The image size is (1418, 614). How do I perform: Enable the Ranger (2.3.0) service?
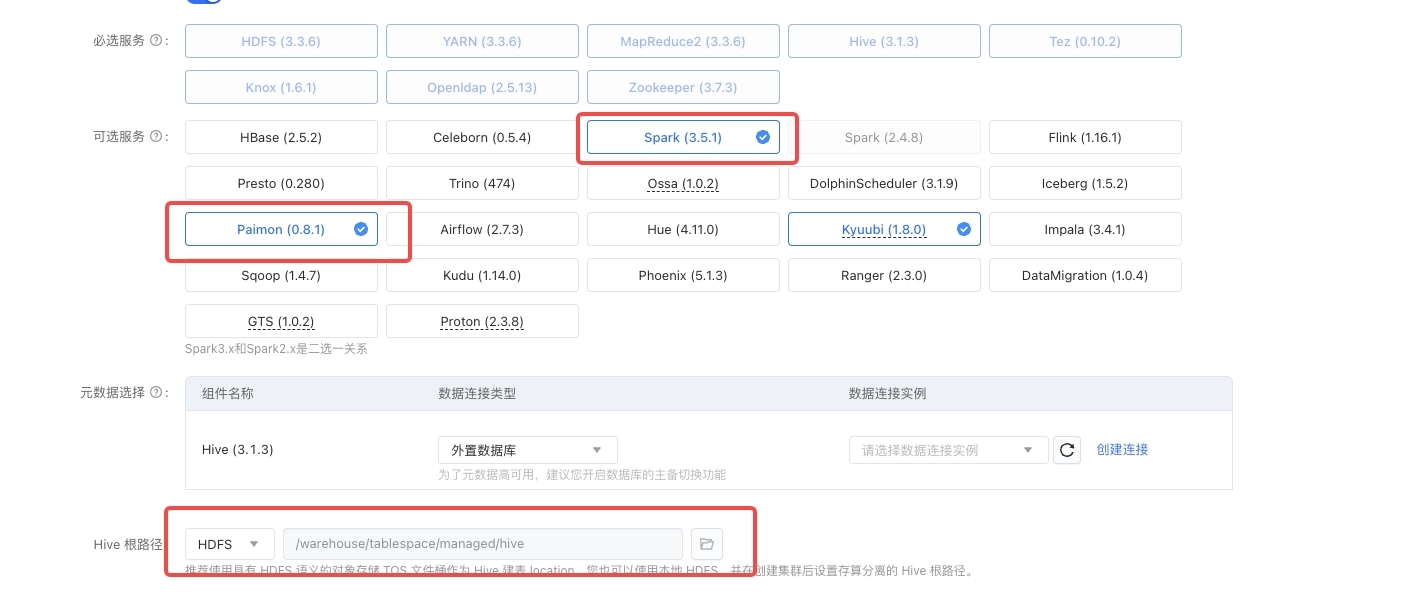(884, 275)
